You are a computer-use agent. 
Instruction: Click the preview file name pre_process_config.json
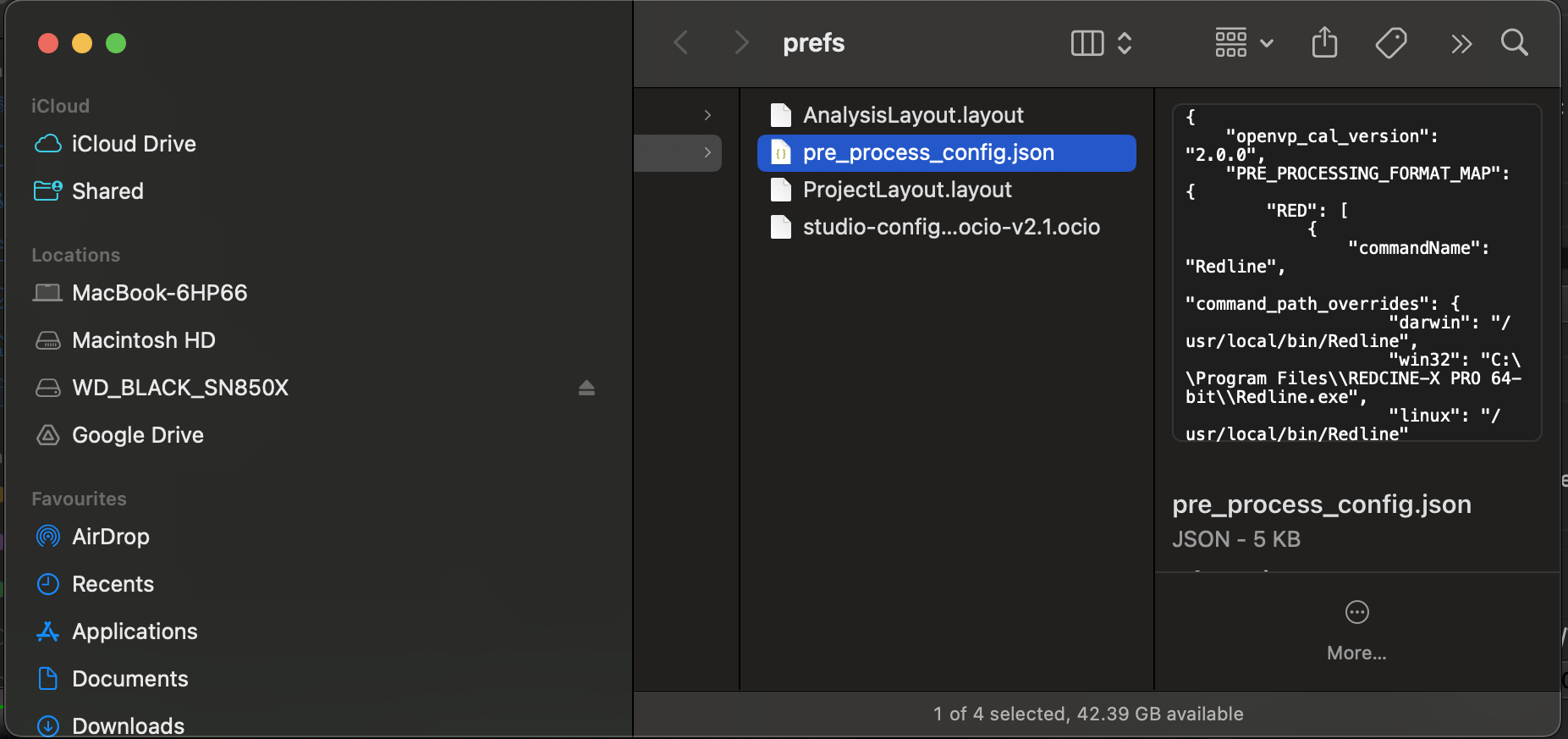(1321, 505)
